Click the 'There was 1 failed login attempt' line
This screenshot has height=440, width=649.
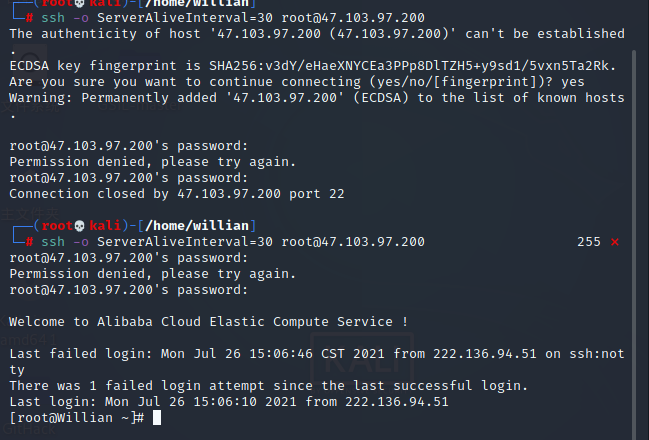269,386
